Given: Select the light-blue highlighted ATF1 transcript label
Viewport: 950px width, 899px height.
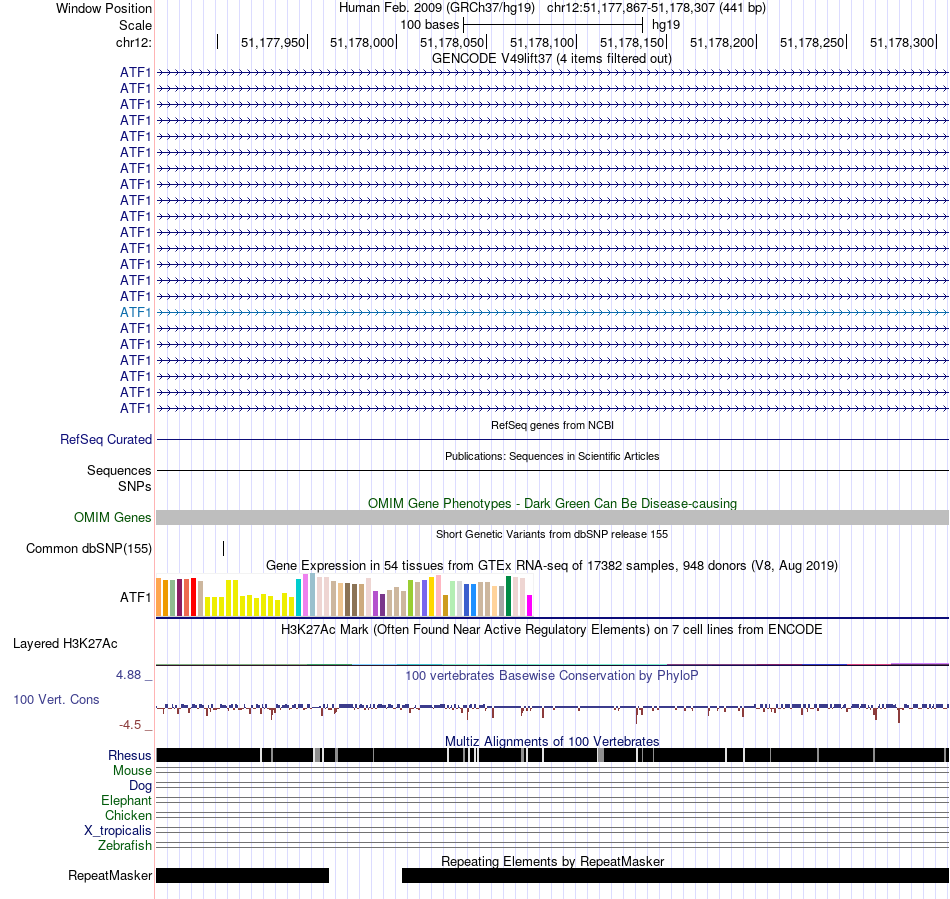Looking at the screenshot, I should point(135,313).
